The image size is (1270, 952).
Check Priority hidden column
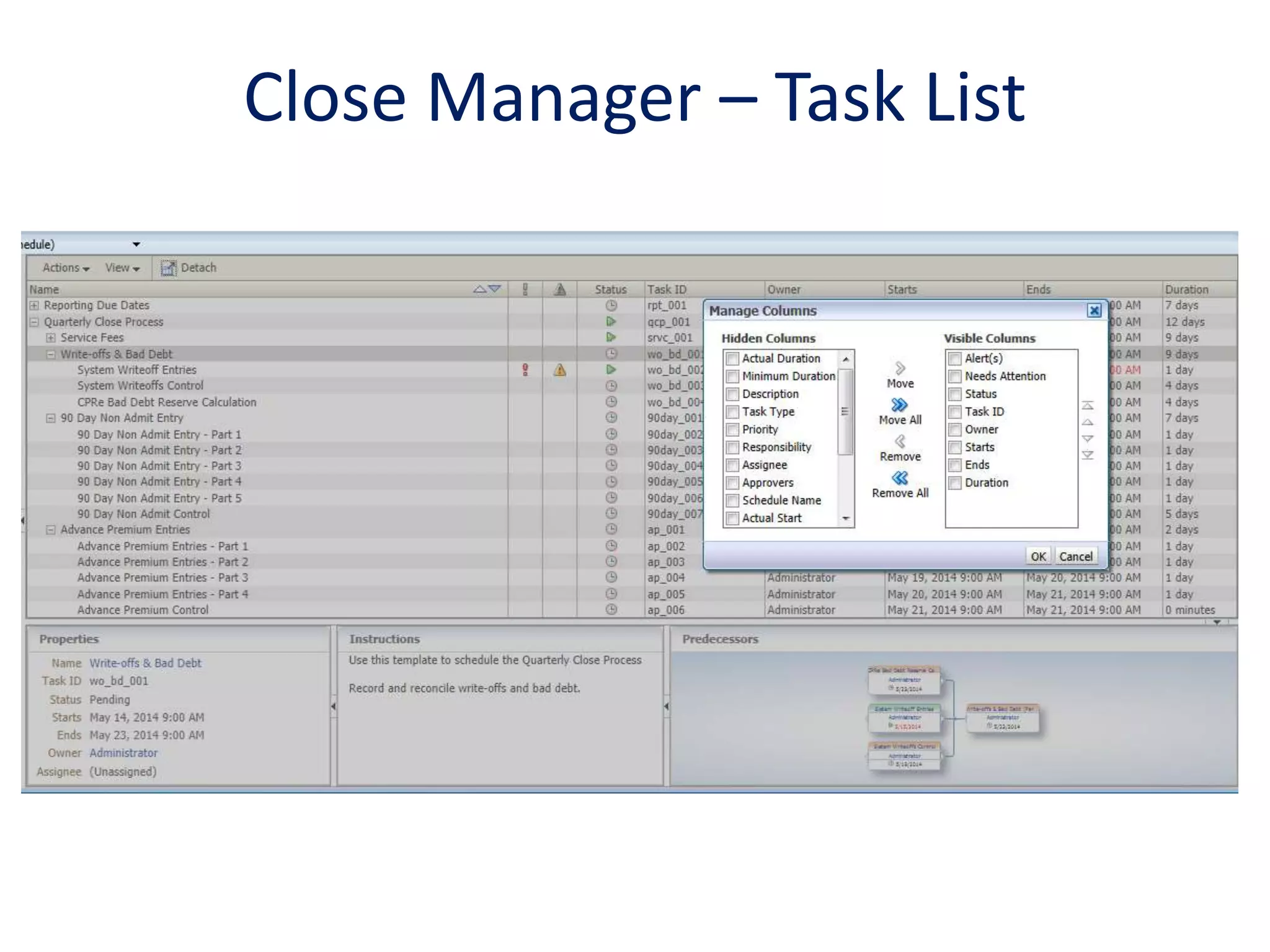[732, 430]
